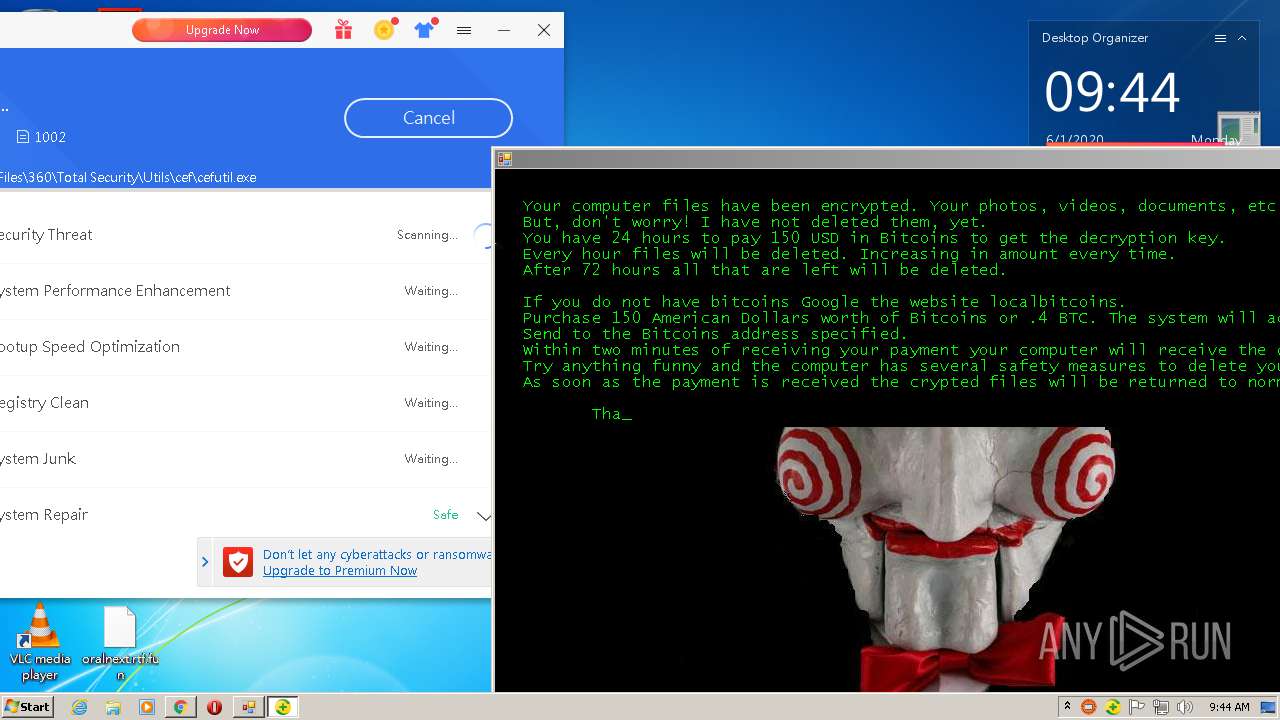This screenshot has width=1280, height=720.
Task: Expand the System Repair result chevron
Action: click(483, 516)
